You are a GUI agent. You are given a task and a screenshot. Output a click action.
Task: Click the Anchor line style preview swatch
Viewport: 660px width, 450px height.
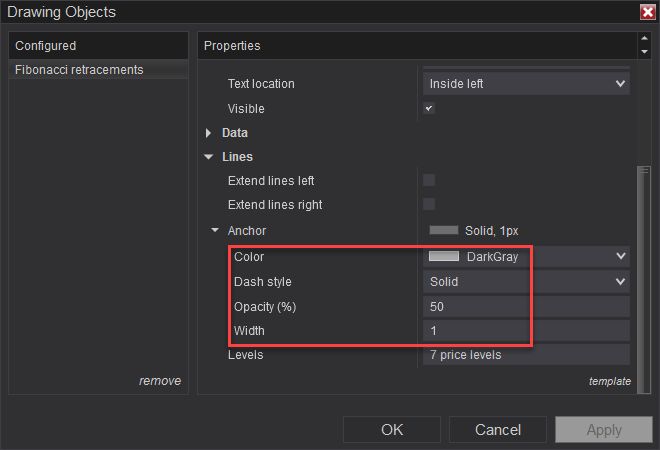(x=443, y=230)
